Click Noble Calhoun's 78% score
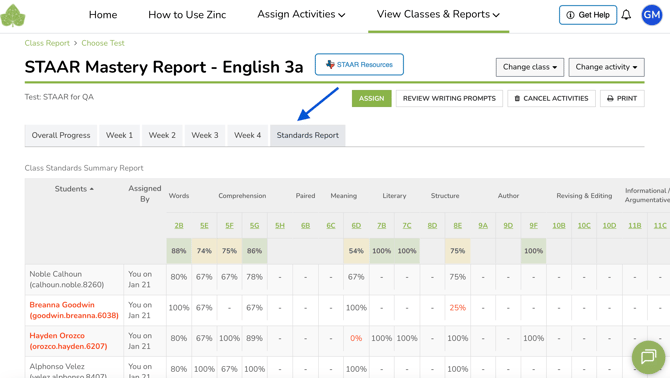The image size is (670, 378). (255, 277)
